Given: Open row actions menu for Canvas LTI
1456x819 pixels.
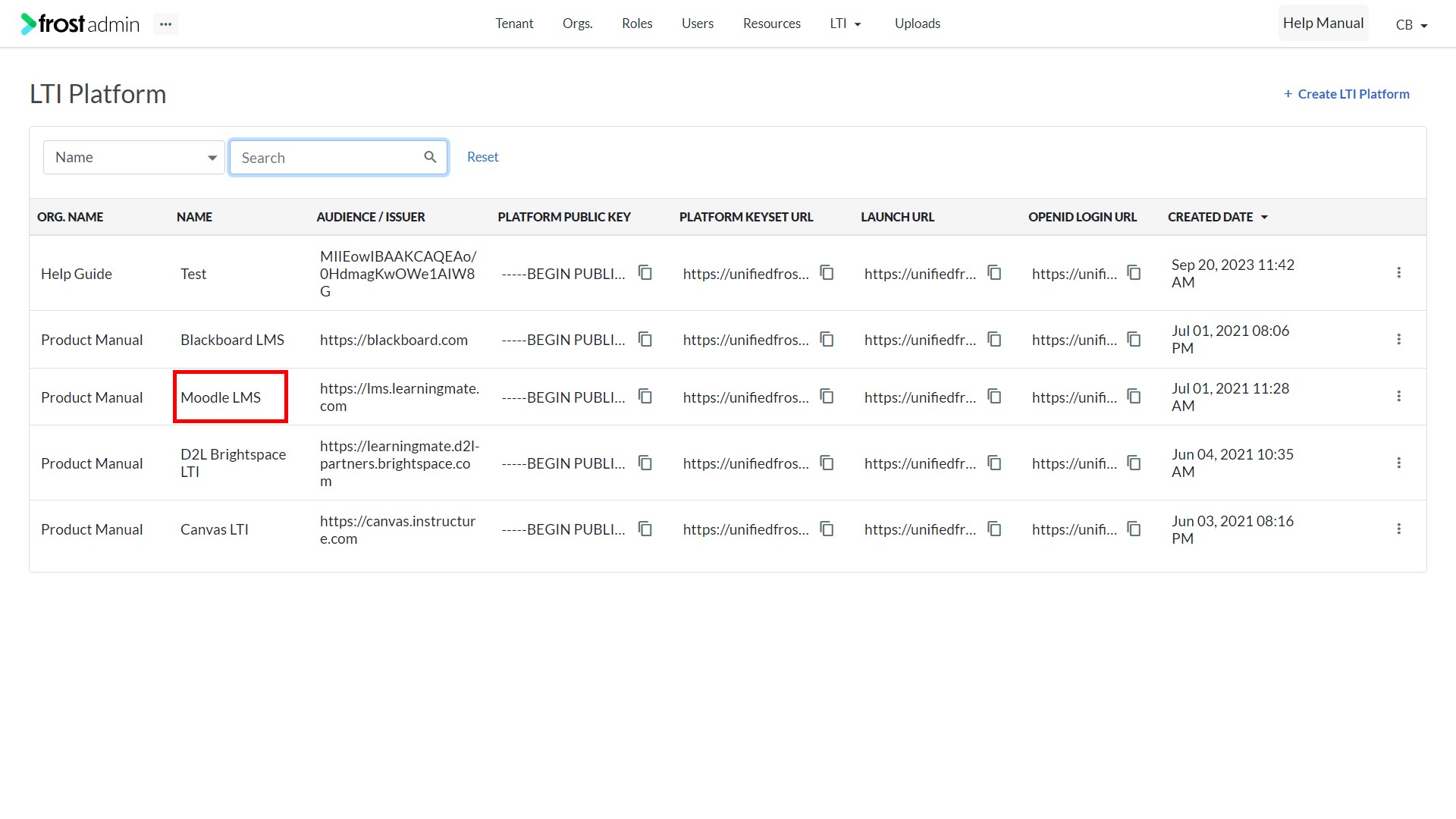Looking at the screenshot, I should [x=1399, y=529].
